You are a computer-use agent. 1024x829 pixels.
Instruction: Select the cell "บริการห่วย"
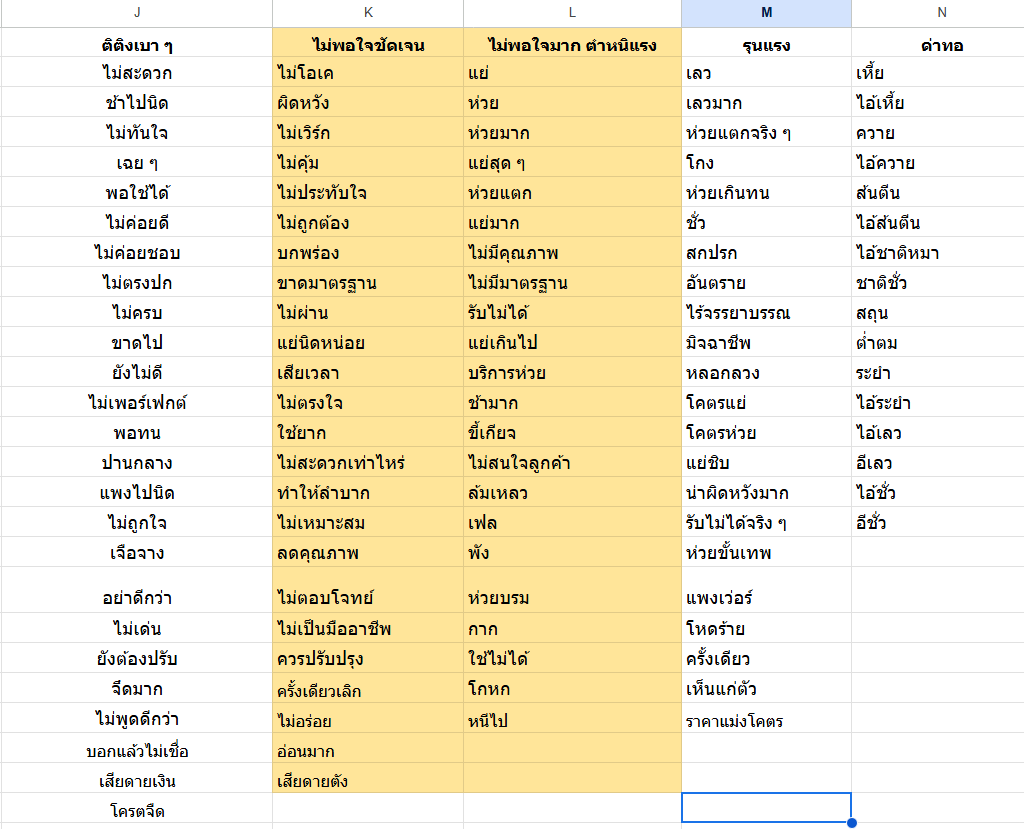coord(572,373)
